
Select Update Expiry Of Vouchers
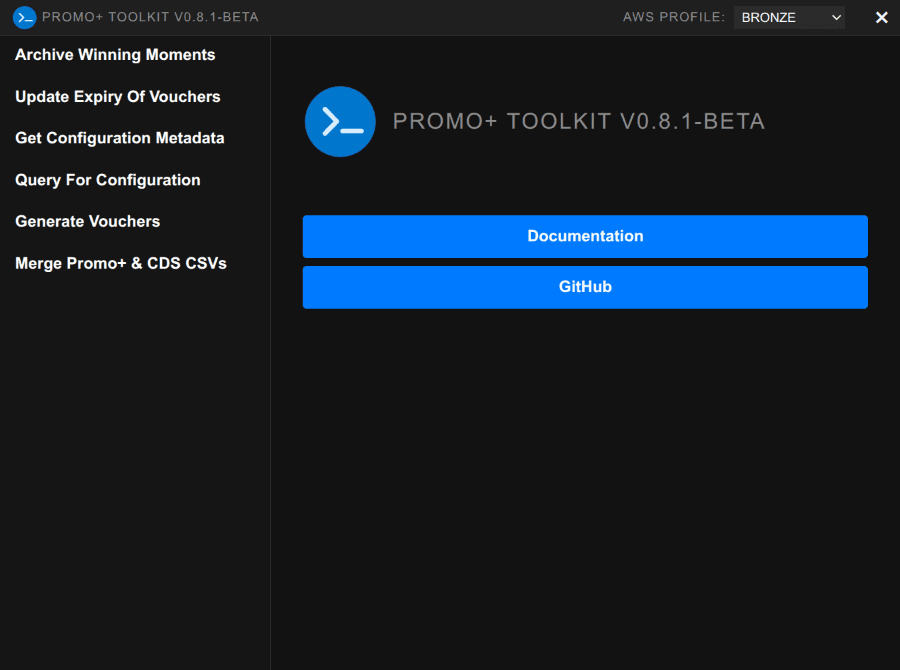click(x=117, y=97)
